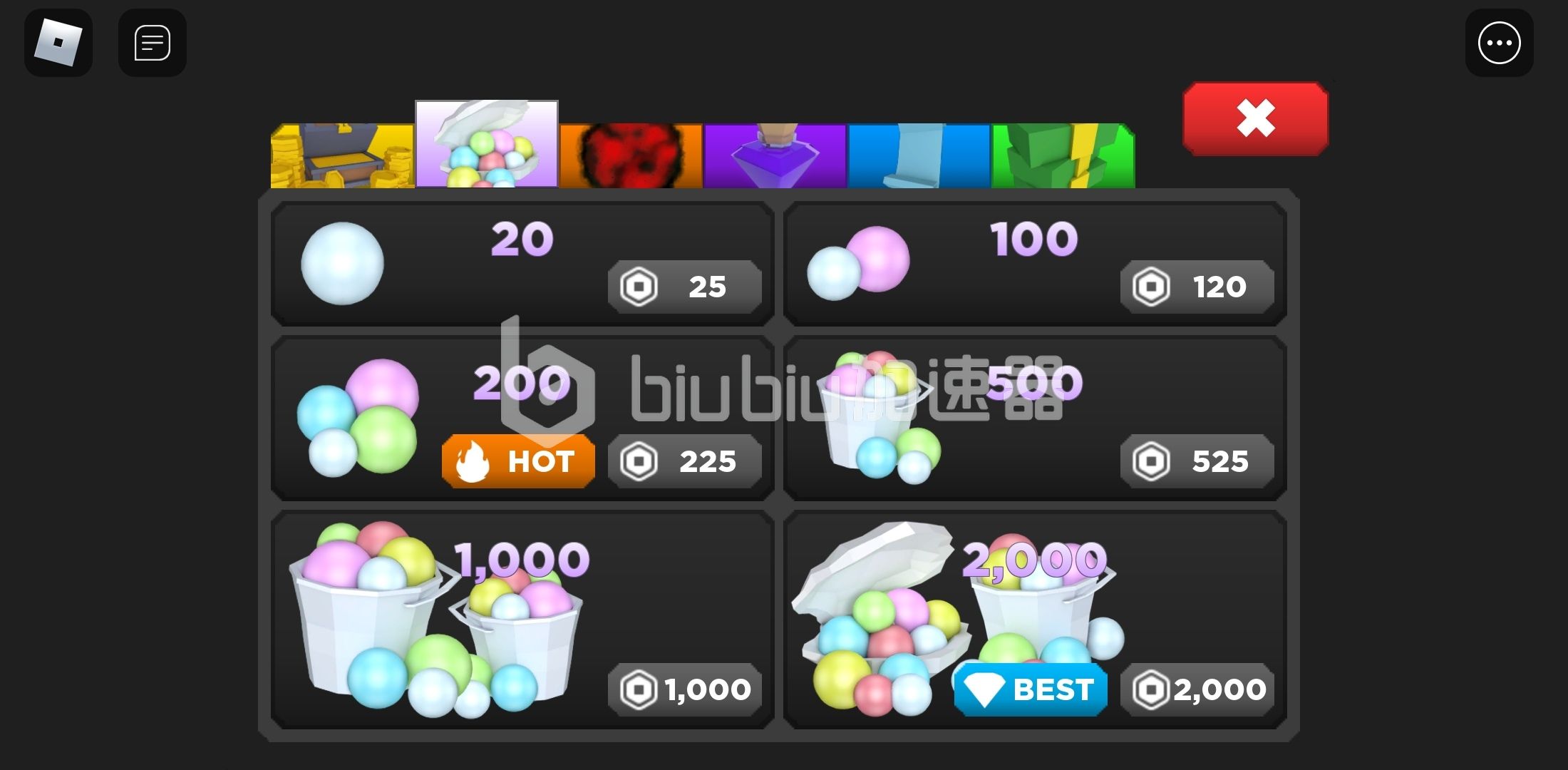Buy 20 pearls for 25 Robux
The height and width of the screenshot is (770, 1568).
685,287
